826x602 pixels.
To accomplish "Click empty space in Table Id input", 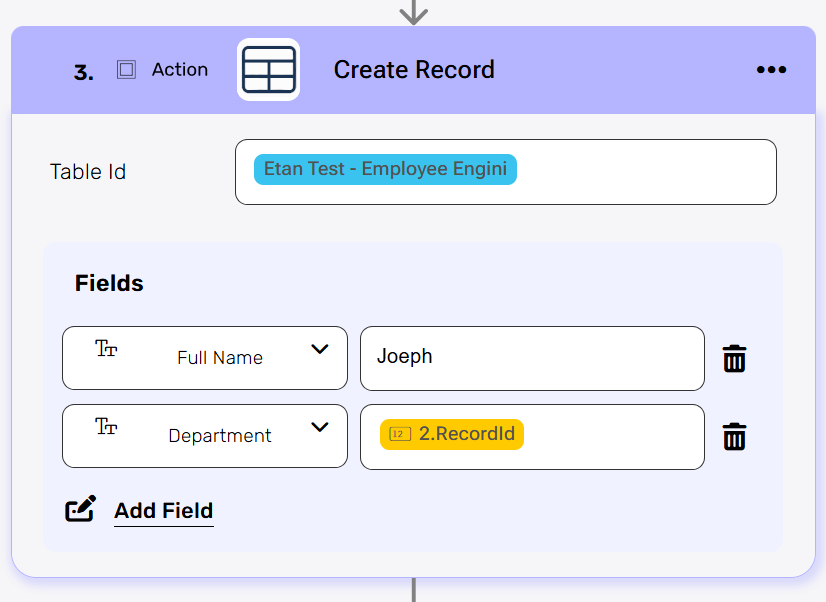I will coord(650,172).
